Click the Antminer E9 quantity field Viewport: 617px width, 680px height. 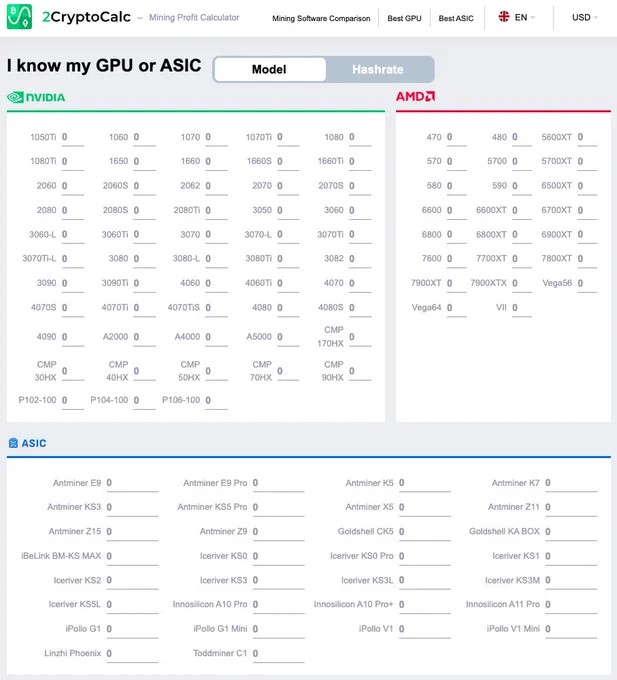pyautogui.click(x=132, y=484)
